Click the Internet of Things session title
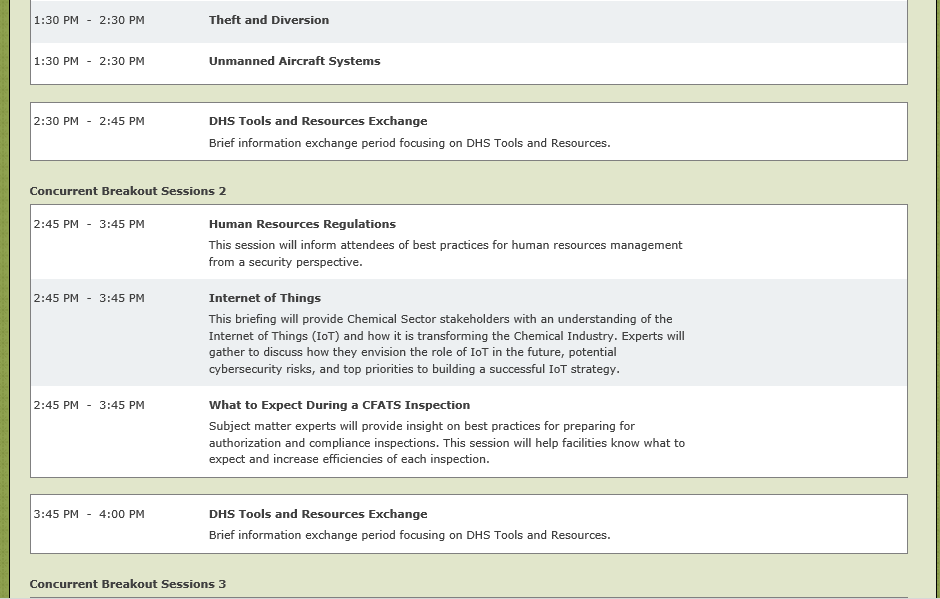The height and width of the screenshot is (599, 940). pos(264,298)
